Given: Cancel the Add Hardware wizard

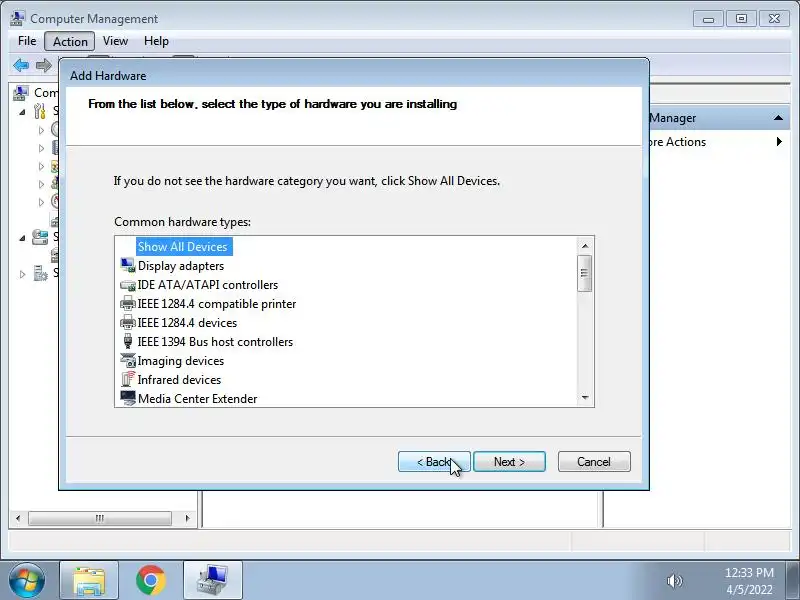Looking at the screenshot, I should (594, 462).
